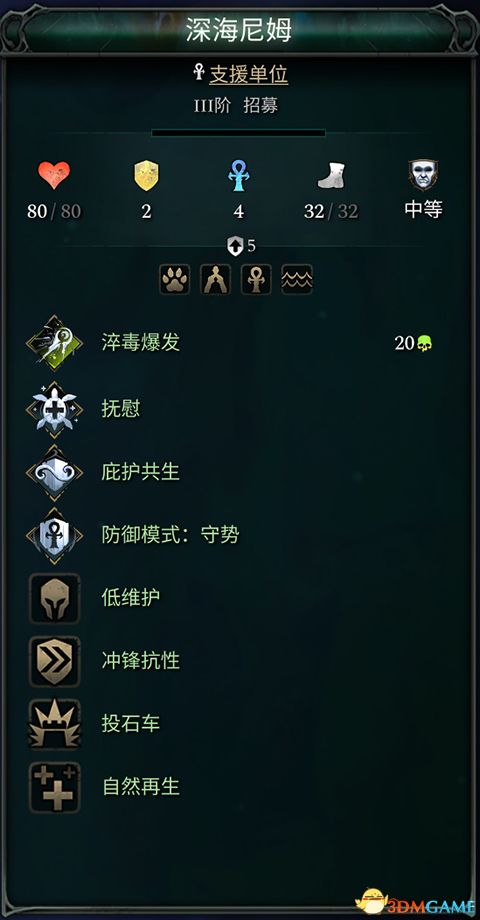The width and height of the screenshot is (480, 920).
Task: Click the green skull poison damage icon
Action: tap(424, 343)
